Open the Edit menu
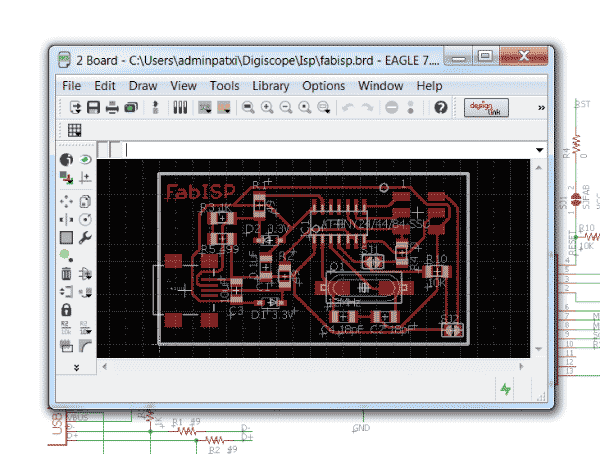 [x=105, y=86]
